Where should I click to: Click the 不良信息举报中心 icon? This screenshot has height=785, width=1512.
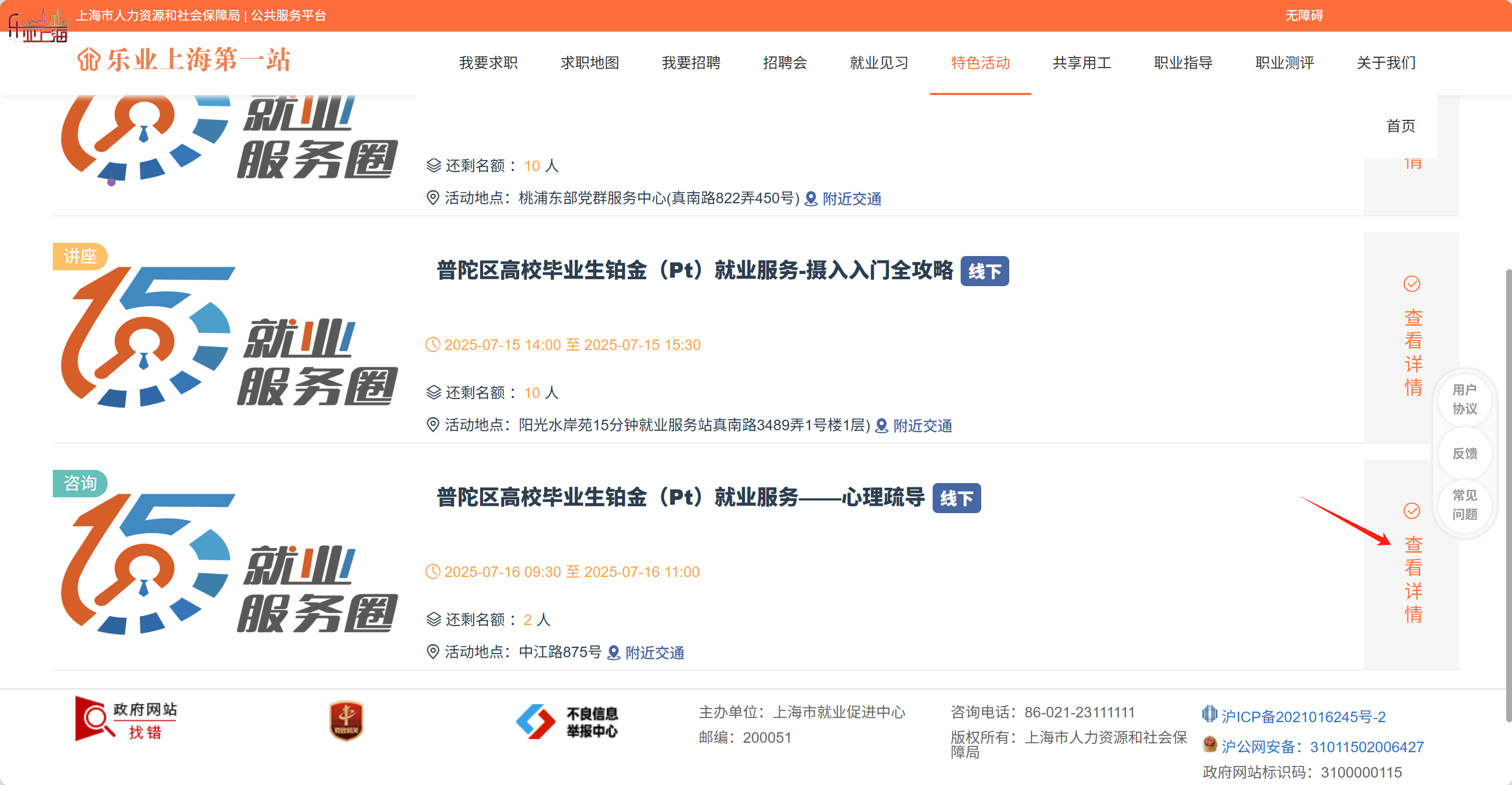tap(567, 722)
